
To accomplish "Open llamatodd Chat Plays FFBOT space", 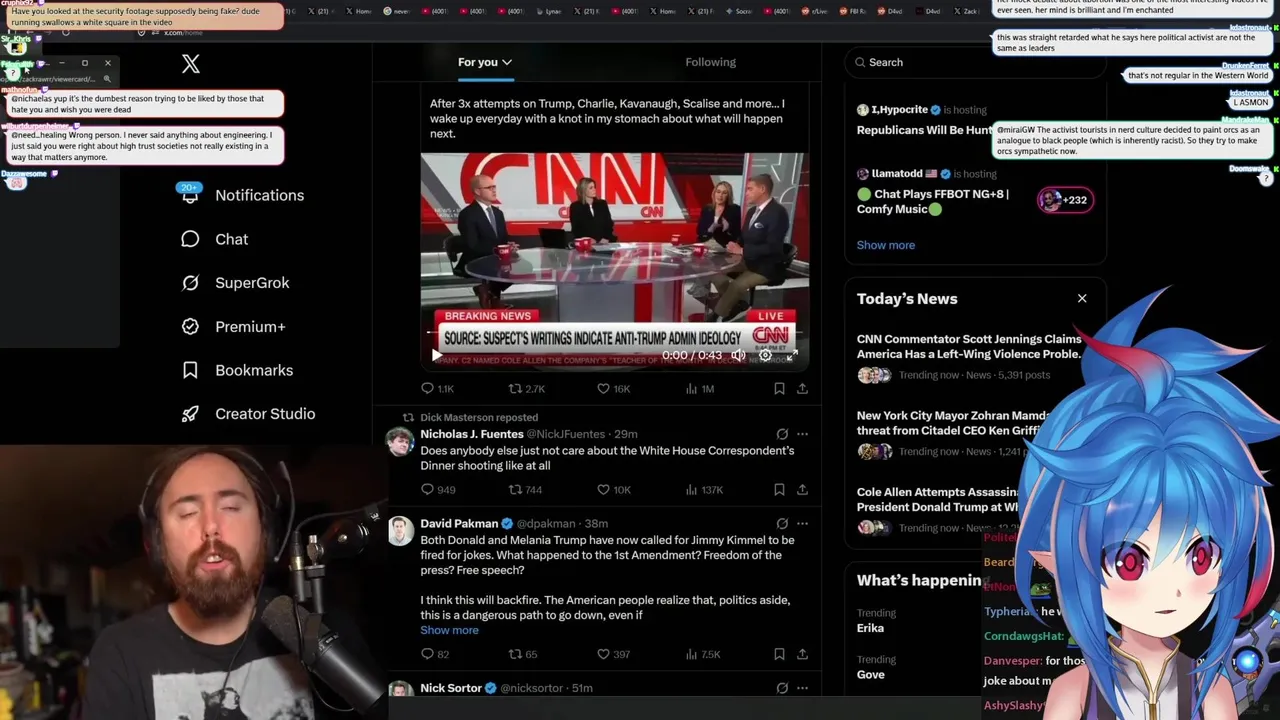I will [x=933, y=201].
